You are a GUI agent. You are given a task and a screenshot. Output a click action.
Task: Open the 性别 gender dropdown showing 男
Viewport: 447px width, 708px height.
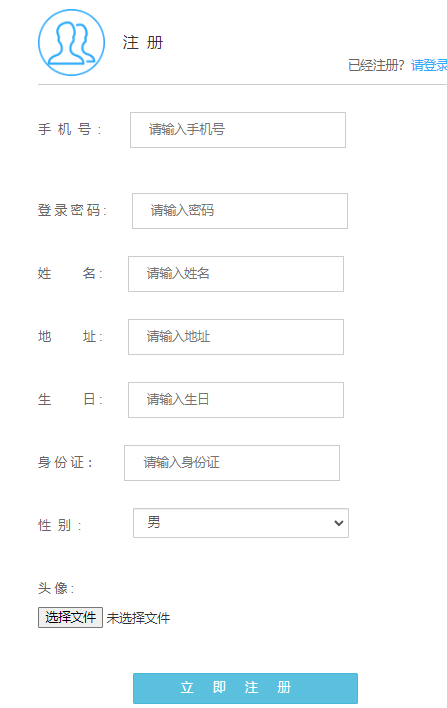pos(241,523)
